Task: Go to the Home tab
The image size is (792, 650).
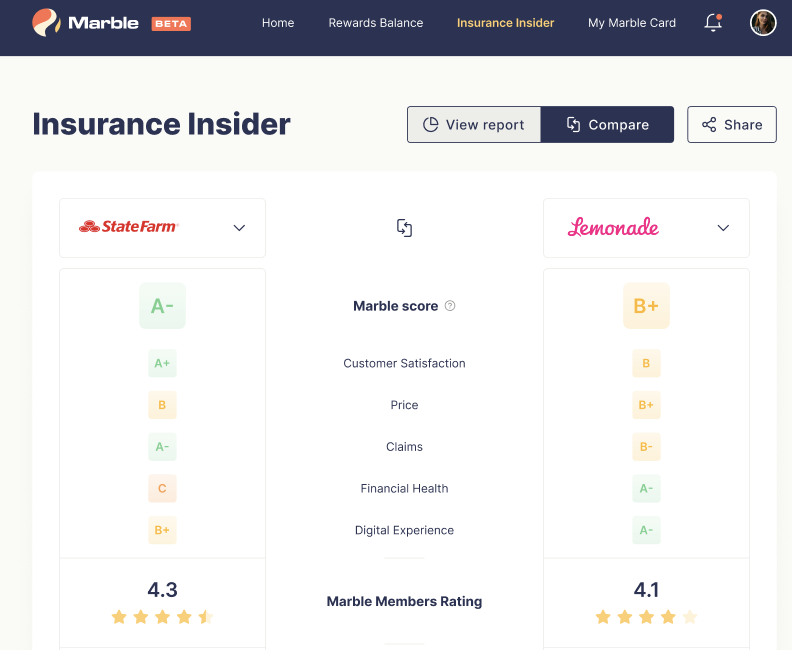Action: tap(278, 23)
